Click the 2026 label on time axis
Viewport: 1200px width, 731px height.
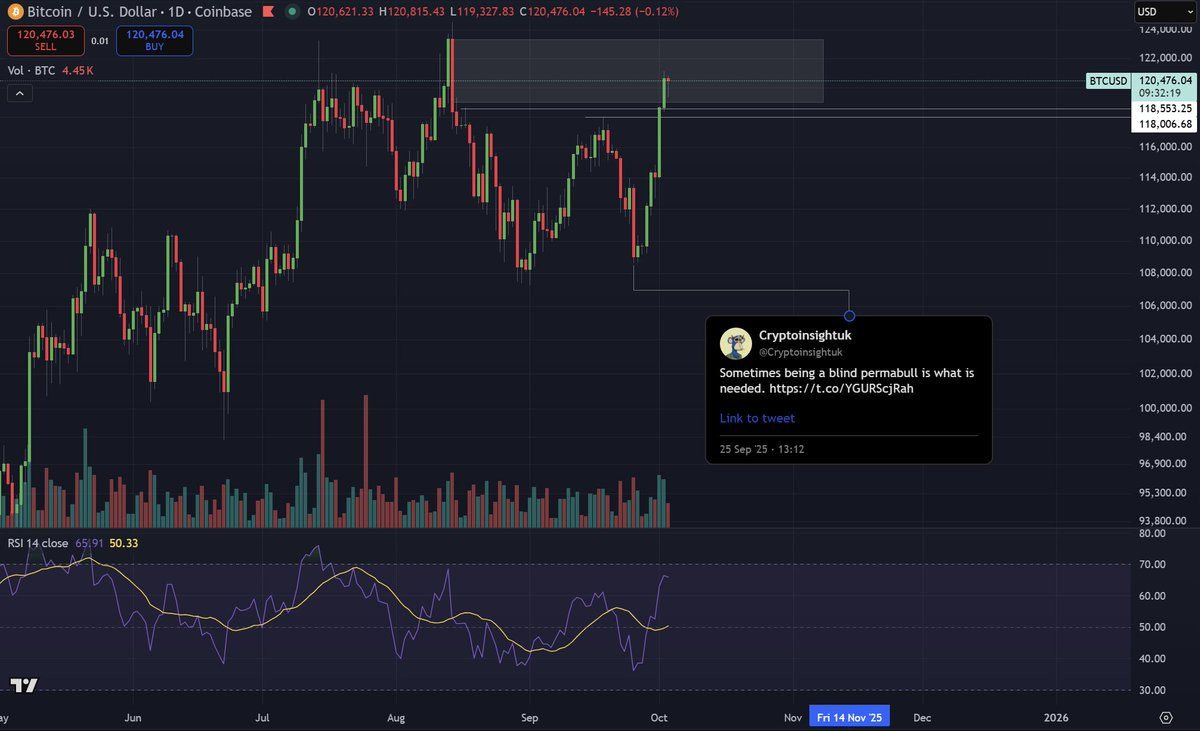[x=1056, y=717]
